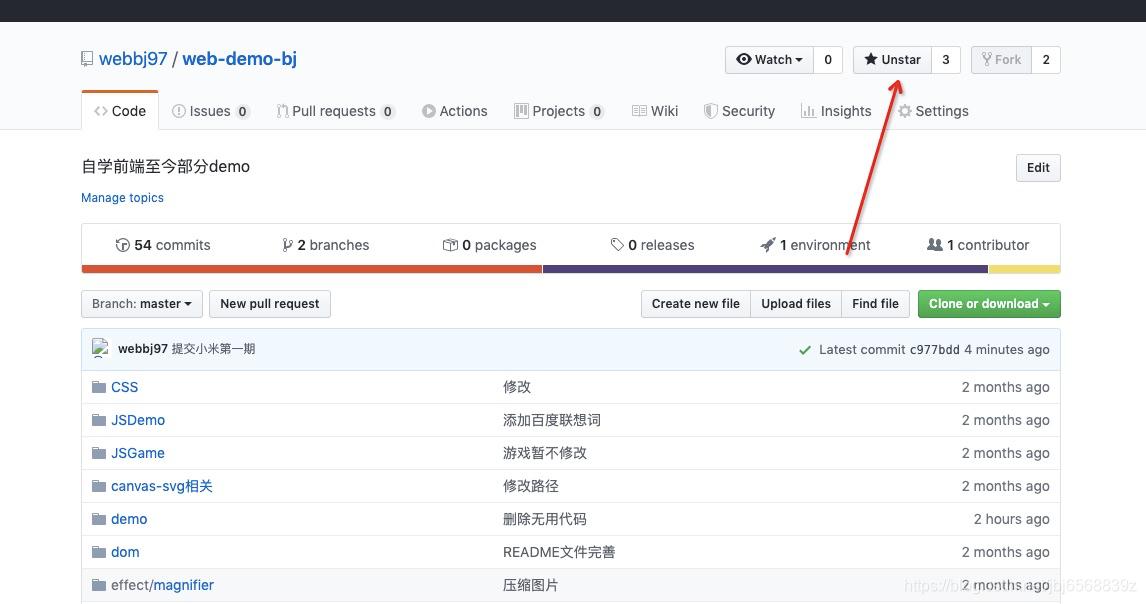Screen dimensions: 1146x604
Task: Open the stargazers count 3
Action: (946, 60)
